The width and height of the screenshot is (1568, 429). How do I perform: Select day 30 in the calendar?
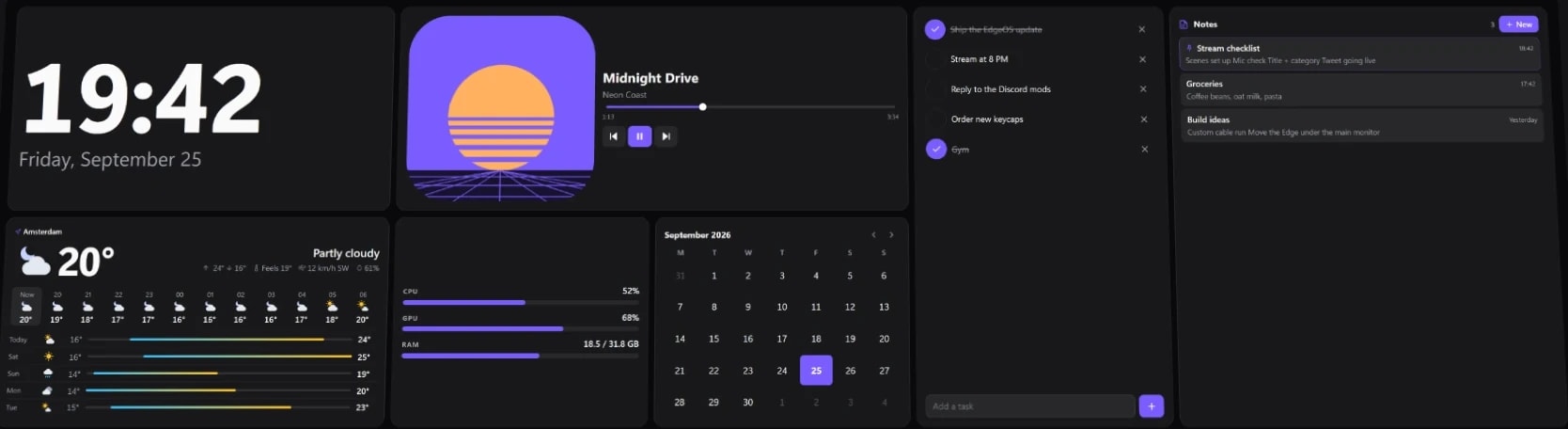[748, 402]
